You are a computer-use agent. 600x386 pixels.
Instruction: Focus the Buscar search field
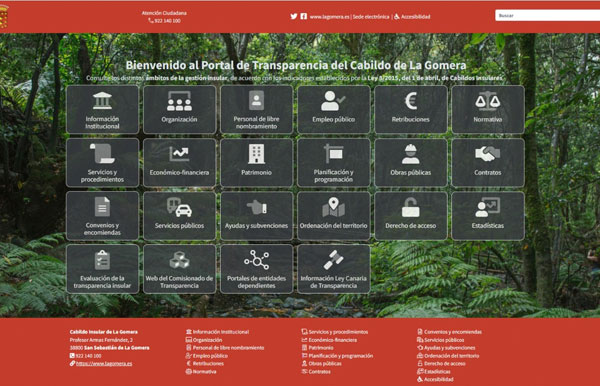(x=548, y=15)
